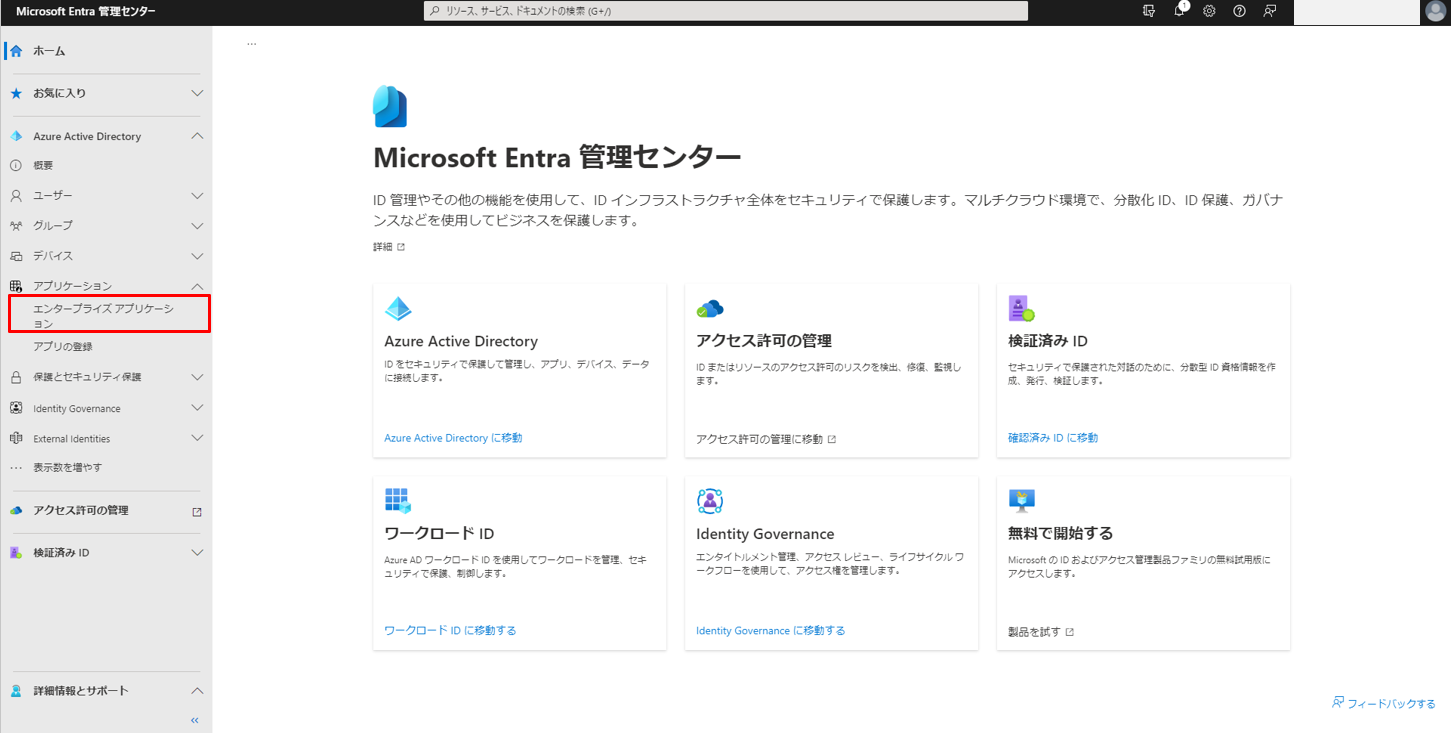
Task: Click Microsoft Entra 管理センター header title
Action: pyautogui.click(x=85, y=11)
